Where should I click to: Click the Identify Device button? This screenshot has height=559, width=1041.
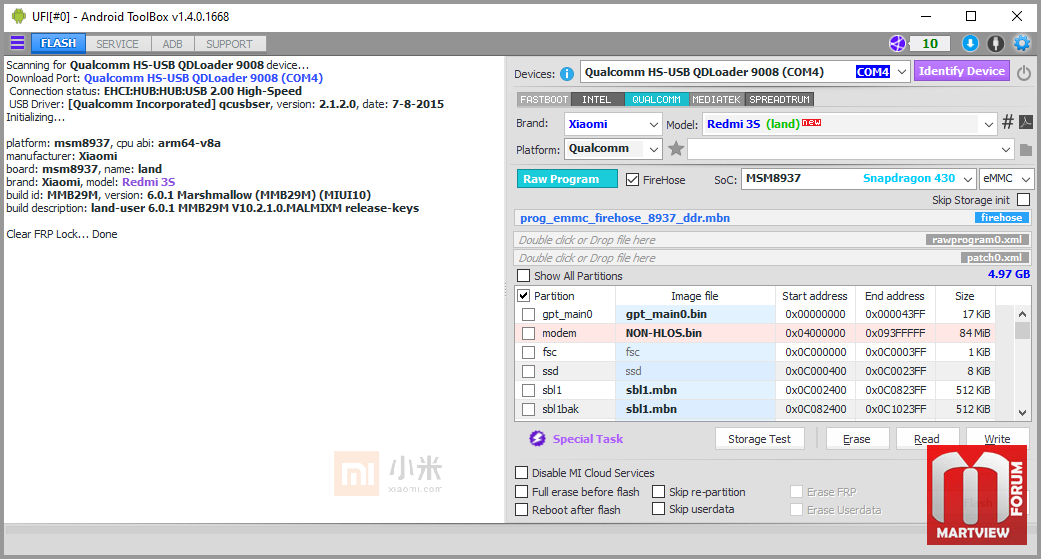pyautogui.click(x=961, y=71)
